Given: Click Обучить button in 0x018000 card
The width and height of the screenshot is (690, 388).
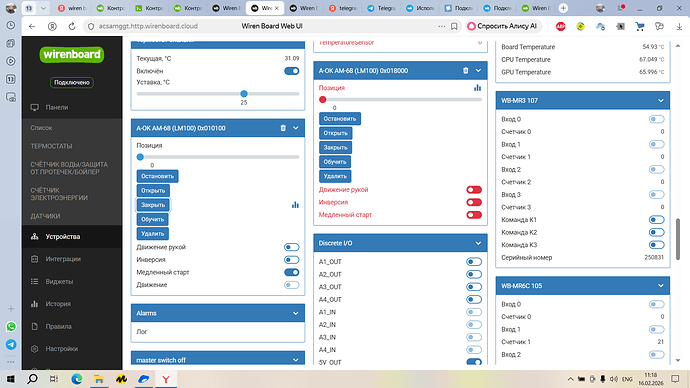Looking at the screenshot, I should coord(335,162).
